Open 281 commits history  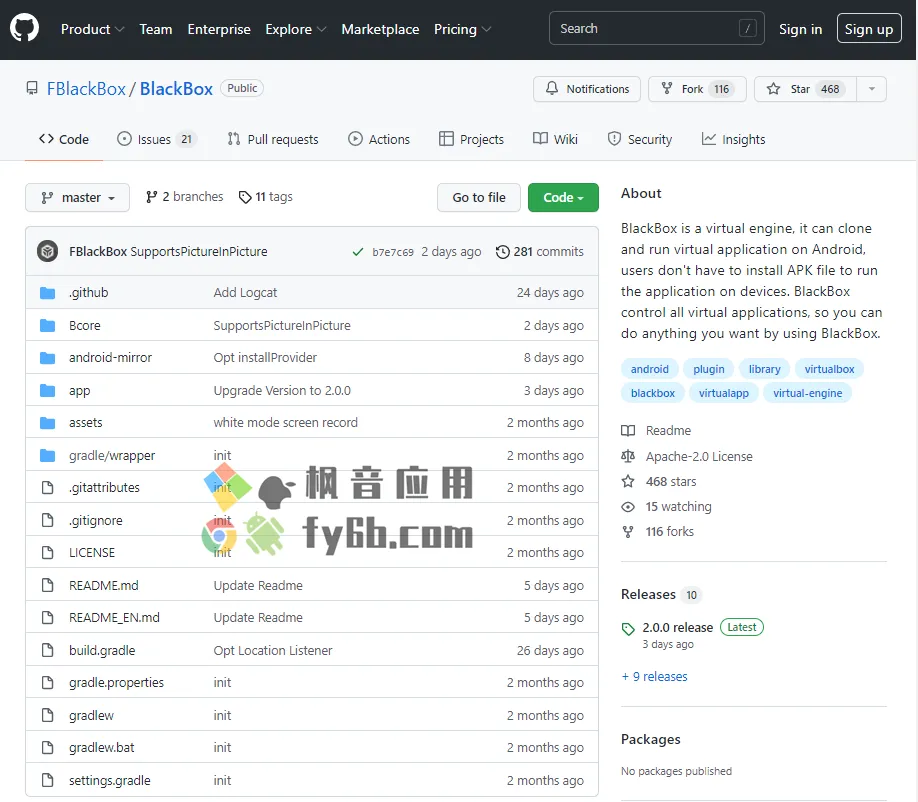pos(540,252)
